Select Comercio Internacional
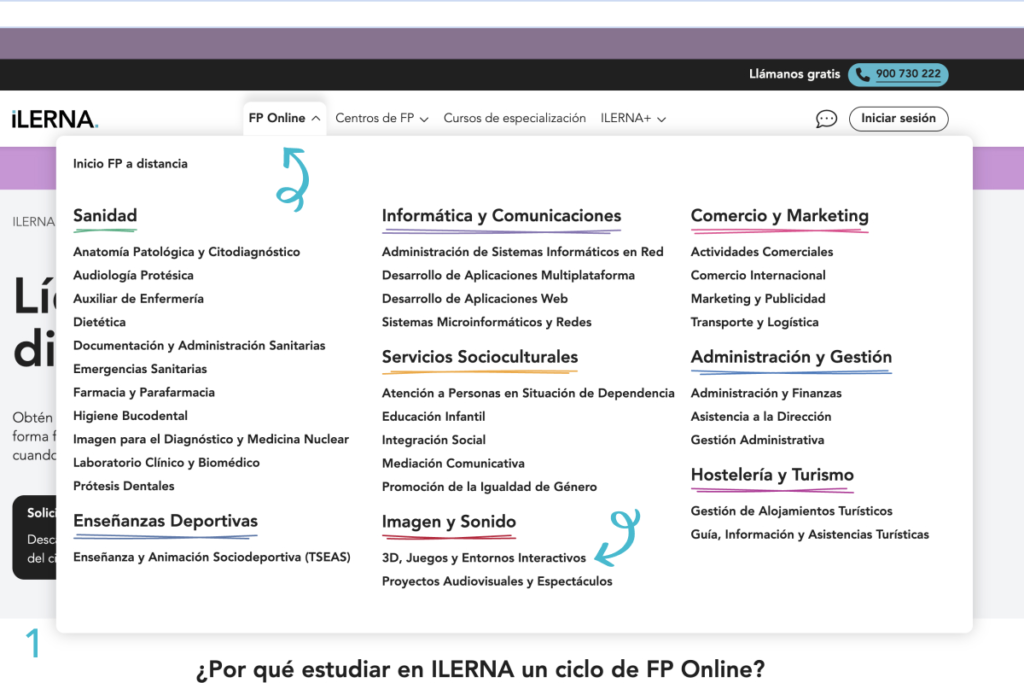The width and height of the screenshot is (1024, 683). tap(758, 275)
